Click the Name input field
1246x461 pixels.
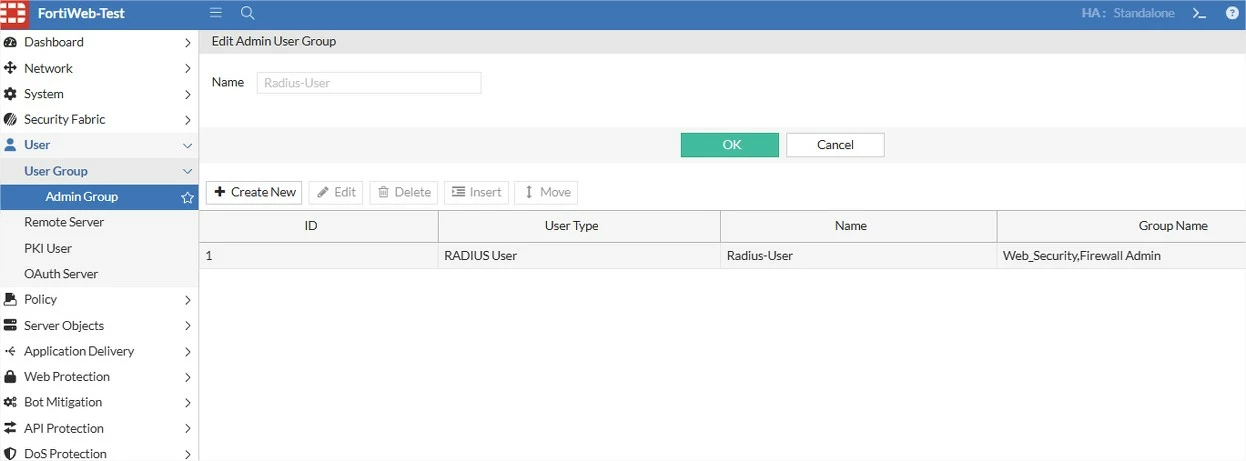tap(369, 83)
